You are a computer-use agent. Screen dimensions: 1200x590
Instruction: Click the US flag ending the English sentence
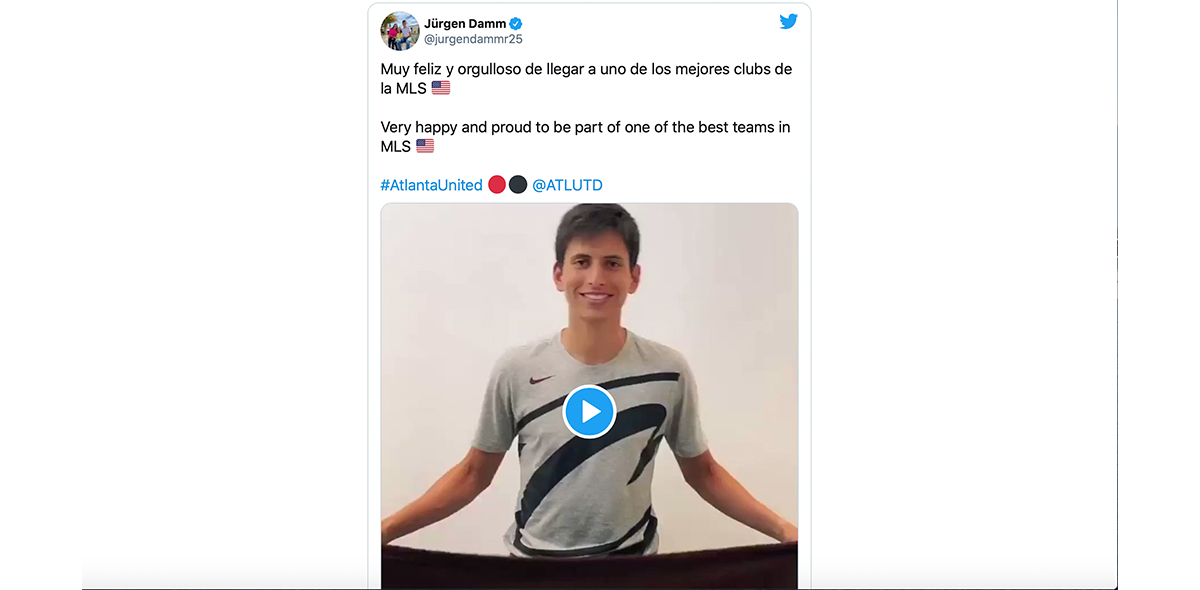pos(425,146)
